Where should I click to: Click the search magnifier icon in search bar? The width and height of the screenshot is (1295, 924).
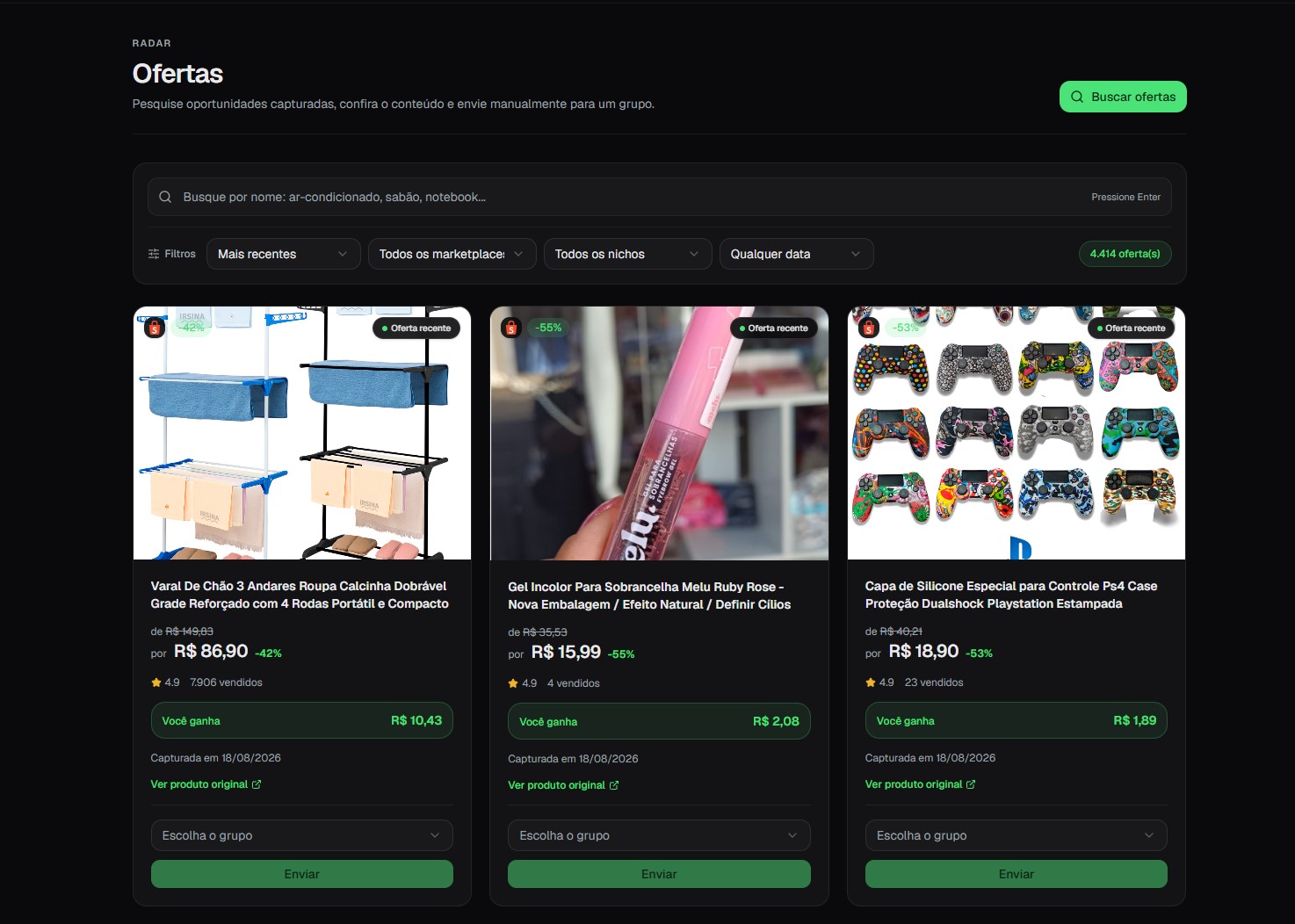(165, 197)
